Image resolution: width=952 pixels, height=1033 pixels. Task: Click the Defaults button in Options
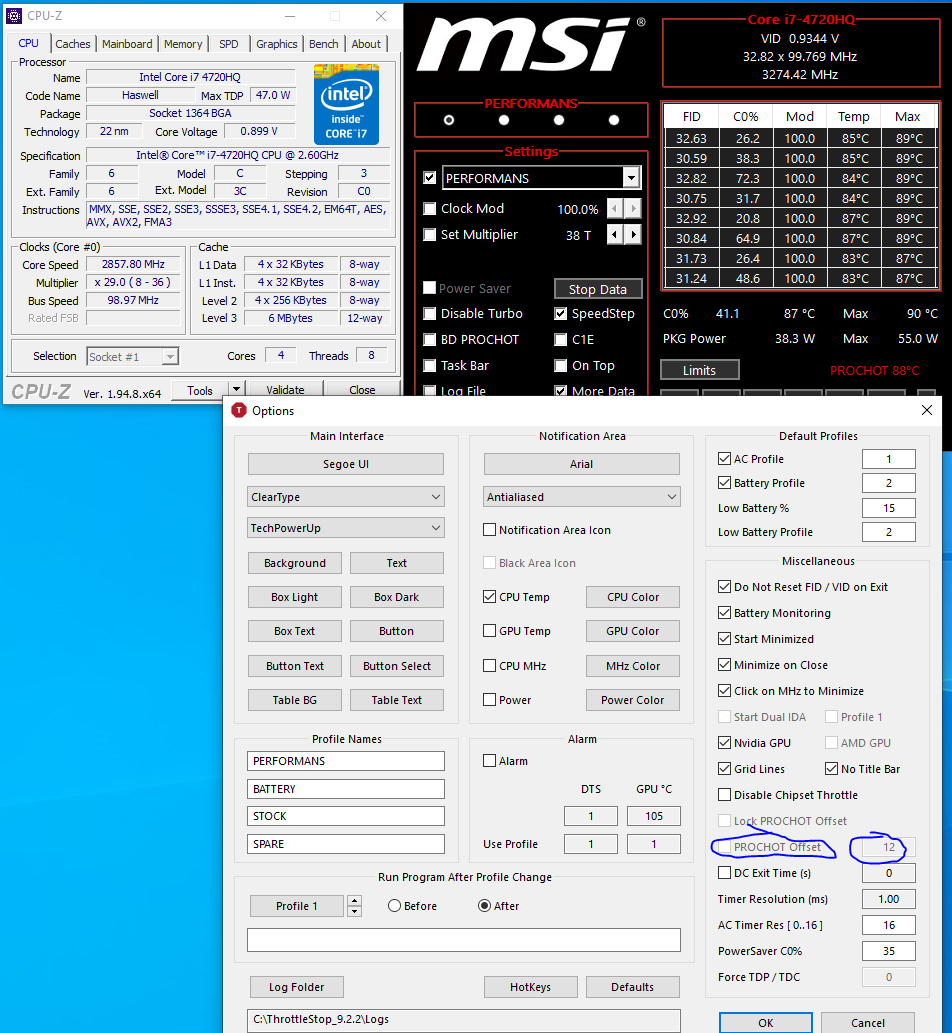point(632,987)
